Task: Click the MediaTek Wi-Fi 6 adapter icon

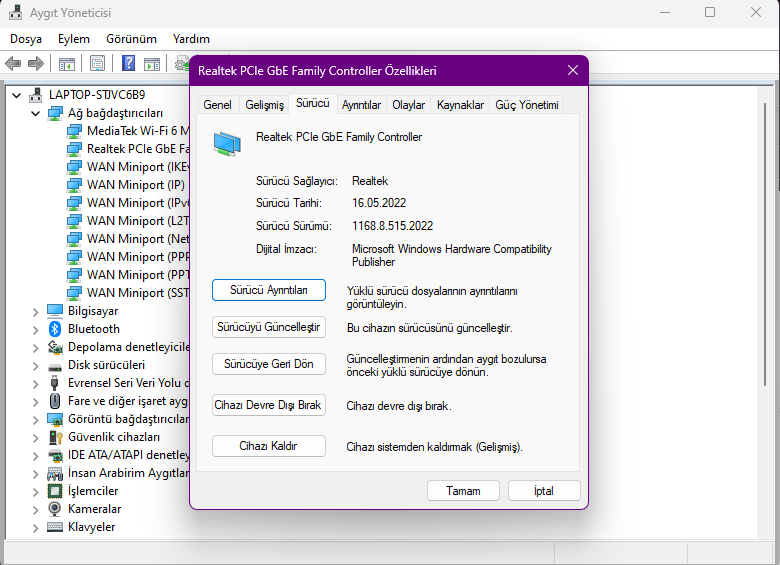Action: point(74,131)
